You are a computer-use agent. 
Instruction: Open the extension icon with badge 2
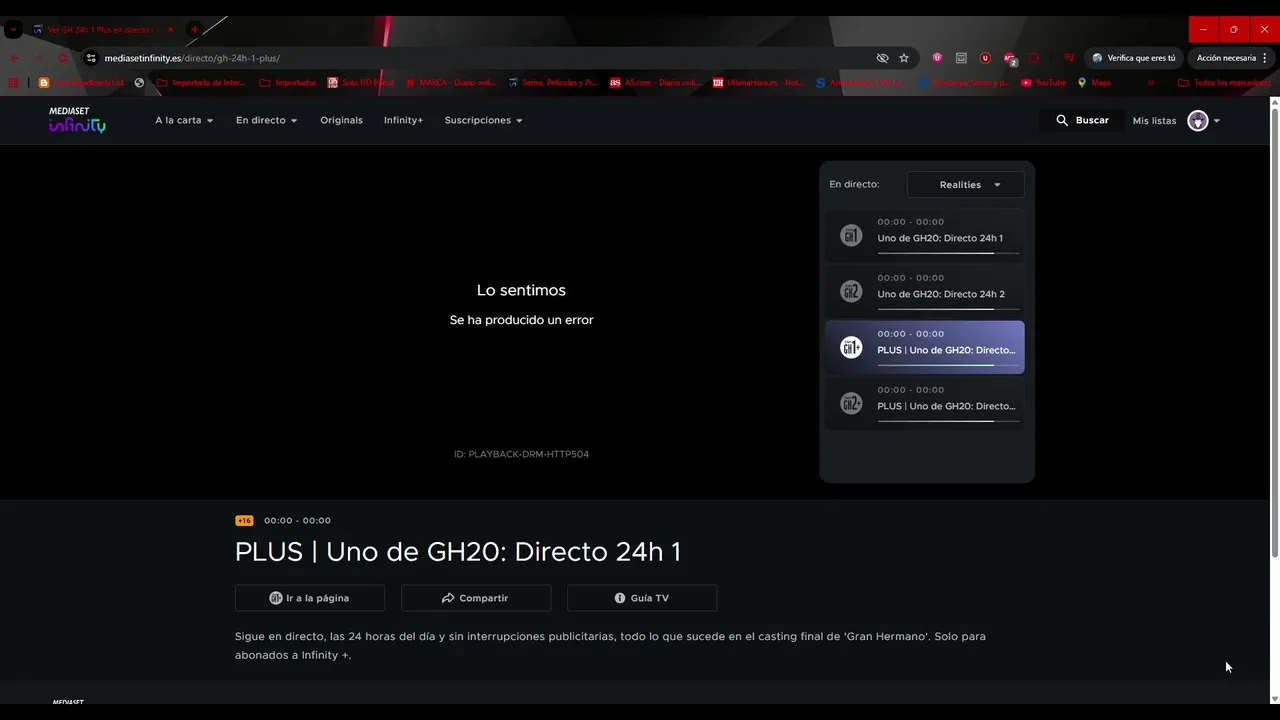tap(1010, 58)
